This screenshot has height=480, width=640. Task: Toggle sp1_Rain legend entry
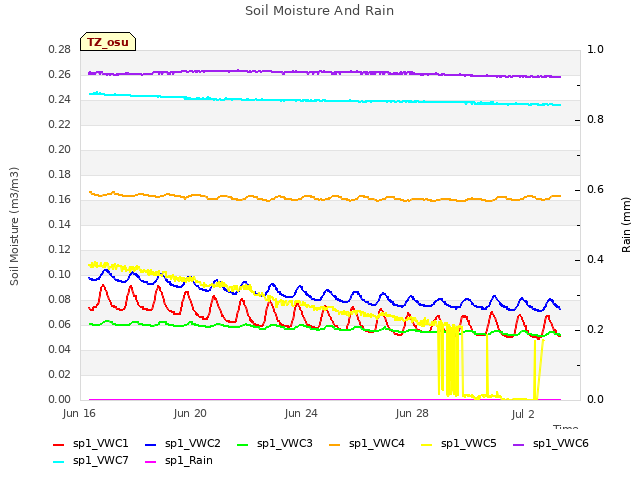coord(179,461)
